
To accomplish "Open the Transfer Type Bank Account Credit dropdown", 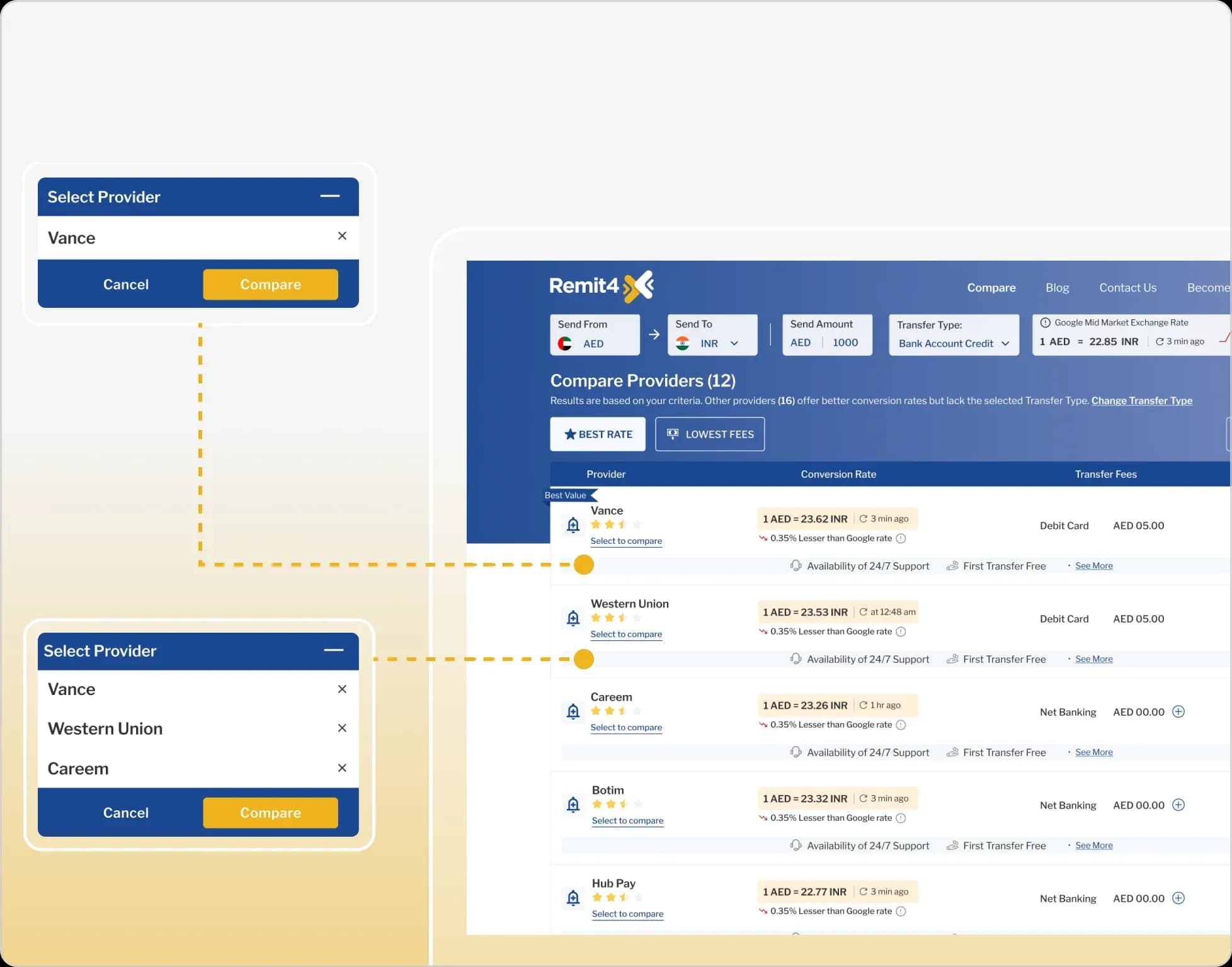I will (954, 335).
